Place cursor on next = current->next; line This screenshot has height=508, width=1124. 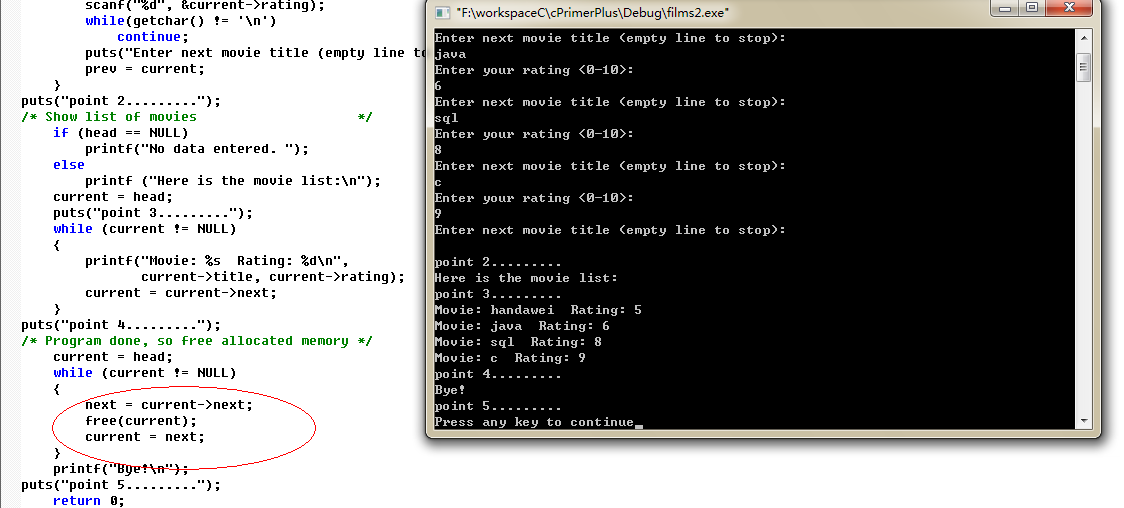tap(169, 405)
